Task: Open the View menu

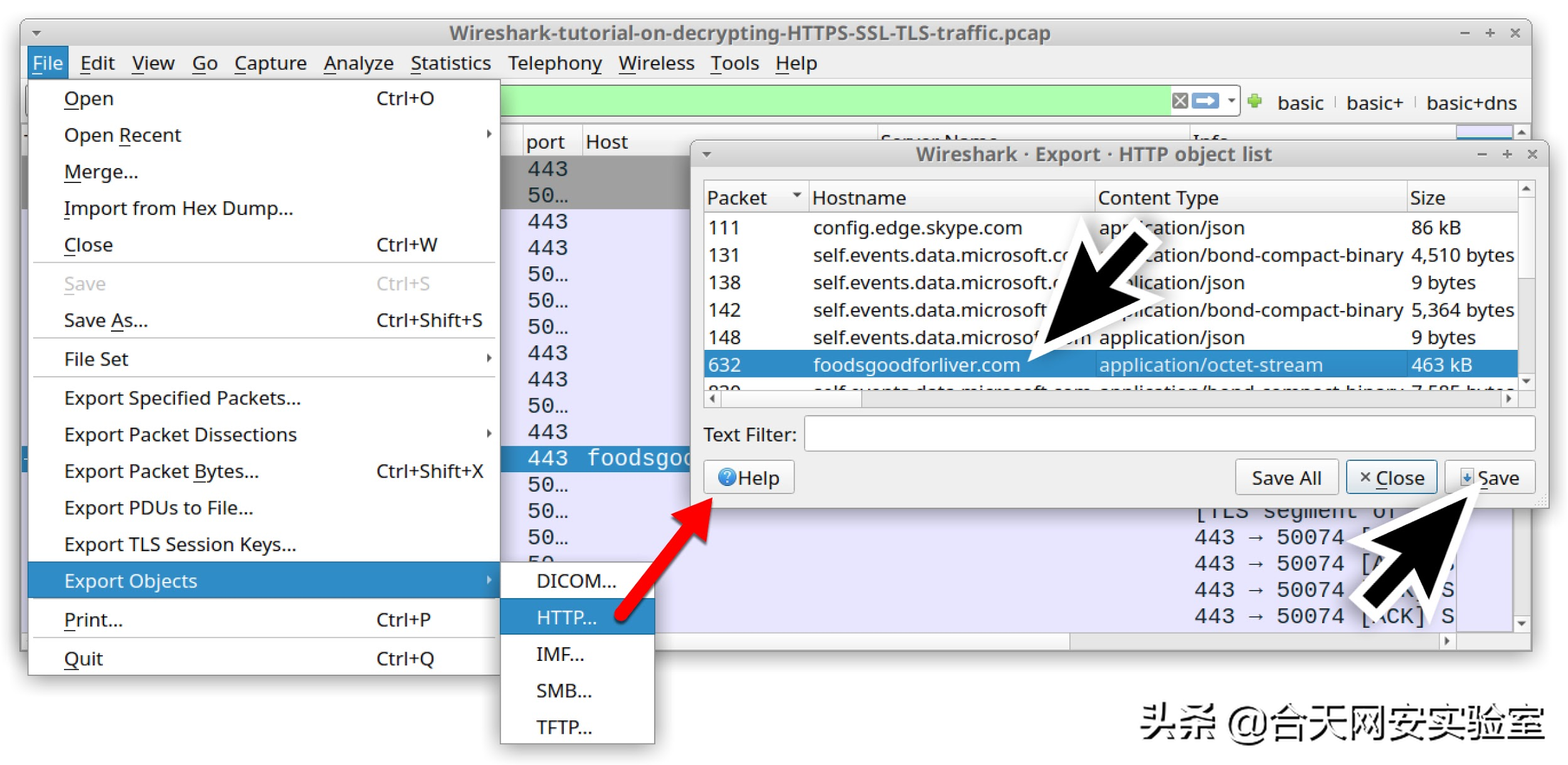Action: point(153,63)
